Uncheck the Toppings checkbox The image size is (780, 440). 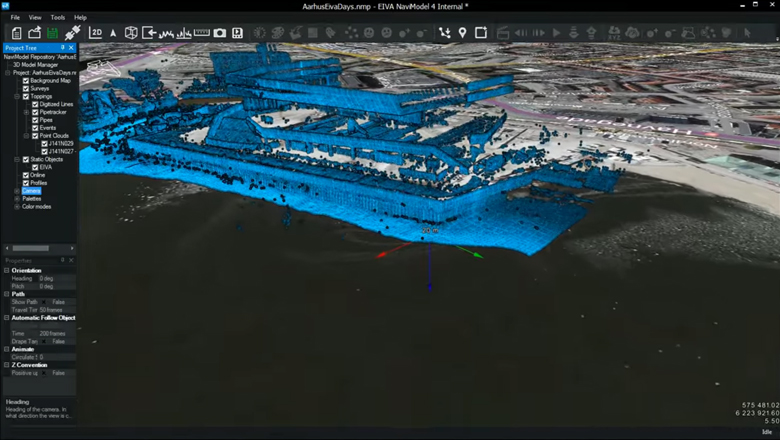point(26,96)
